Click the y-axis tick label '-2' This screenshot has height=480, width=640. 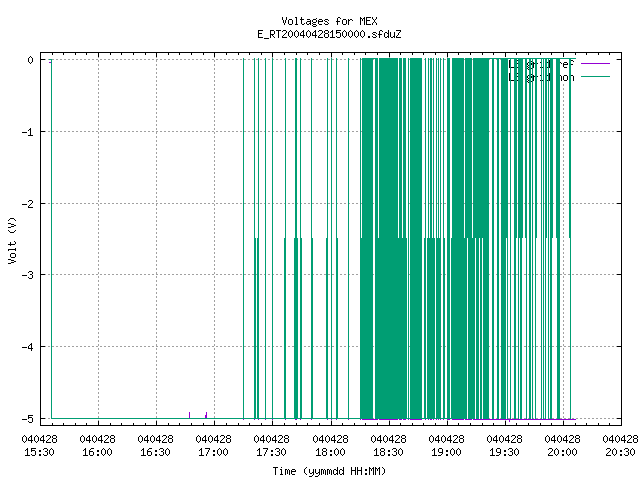click(28, 204)
